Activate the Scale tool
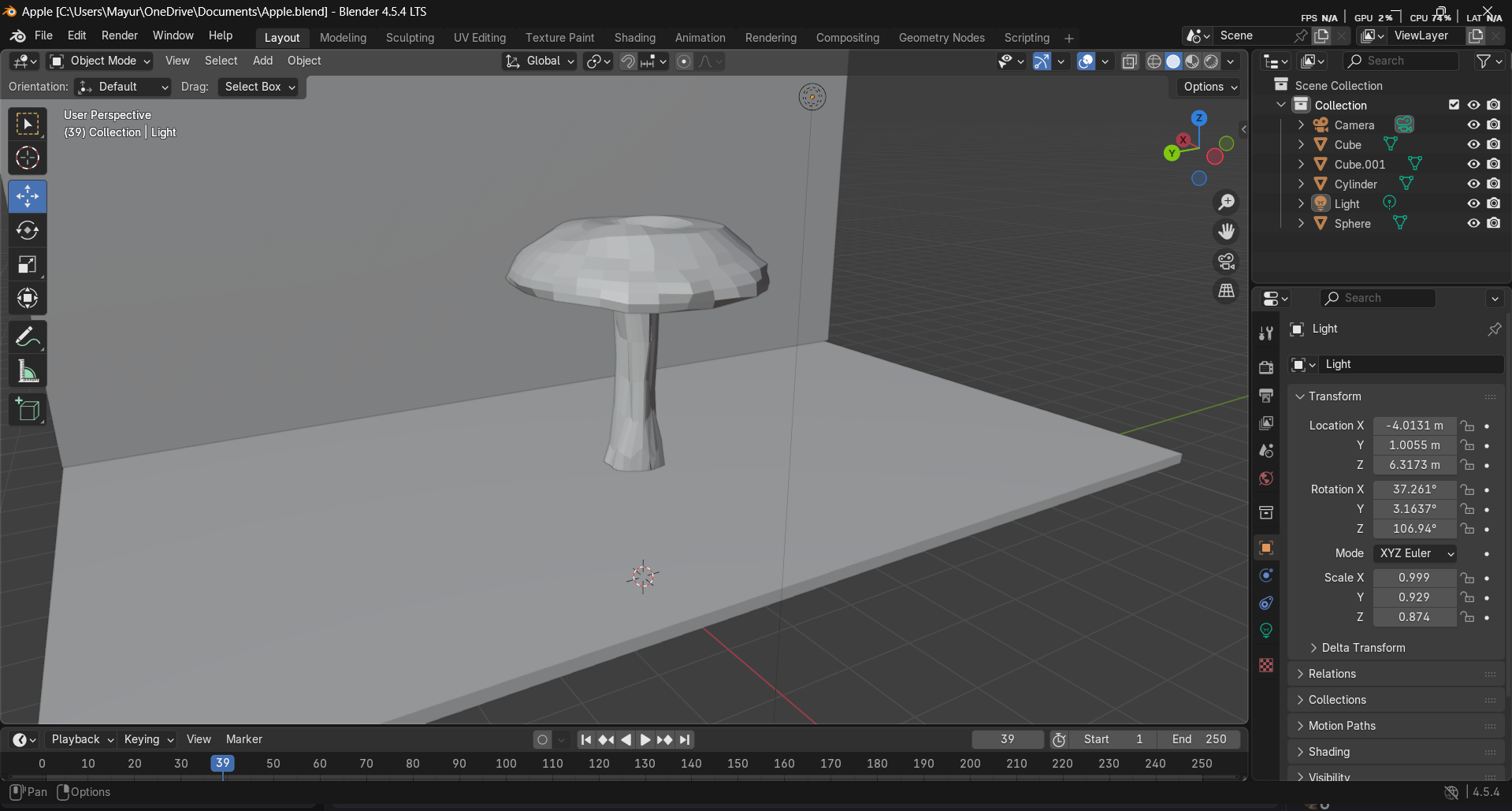The image size is (1512, 811). [28, 265]
